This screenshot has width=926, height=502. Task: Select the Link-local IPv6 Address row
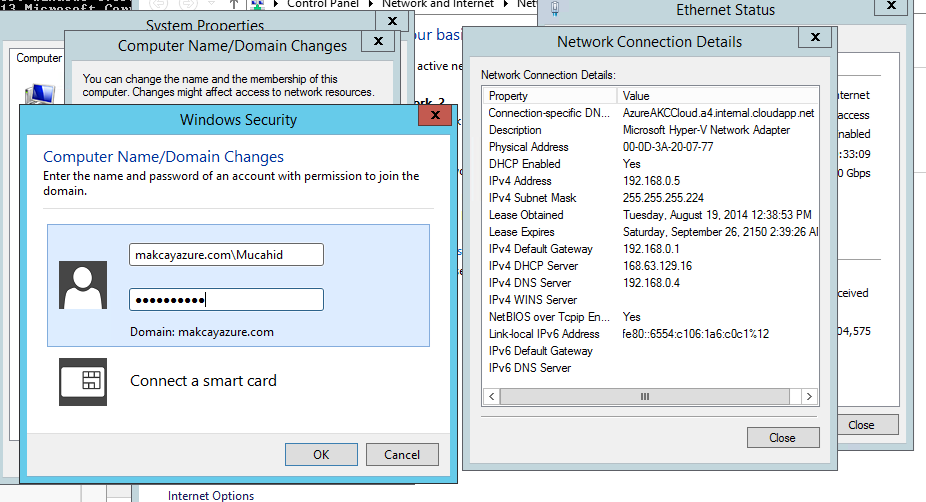coord(651,334)
